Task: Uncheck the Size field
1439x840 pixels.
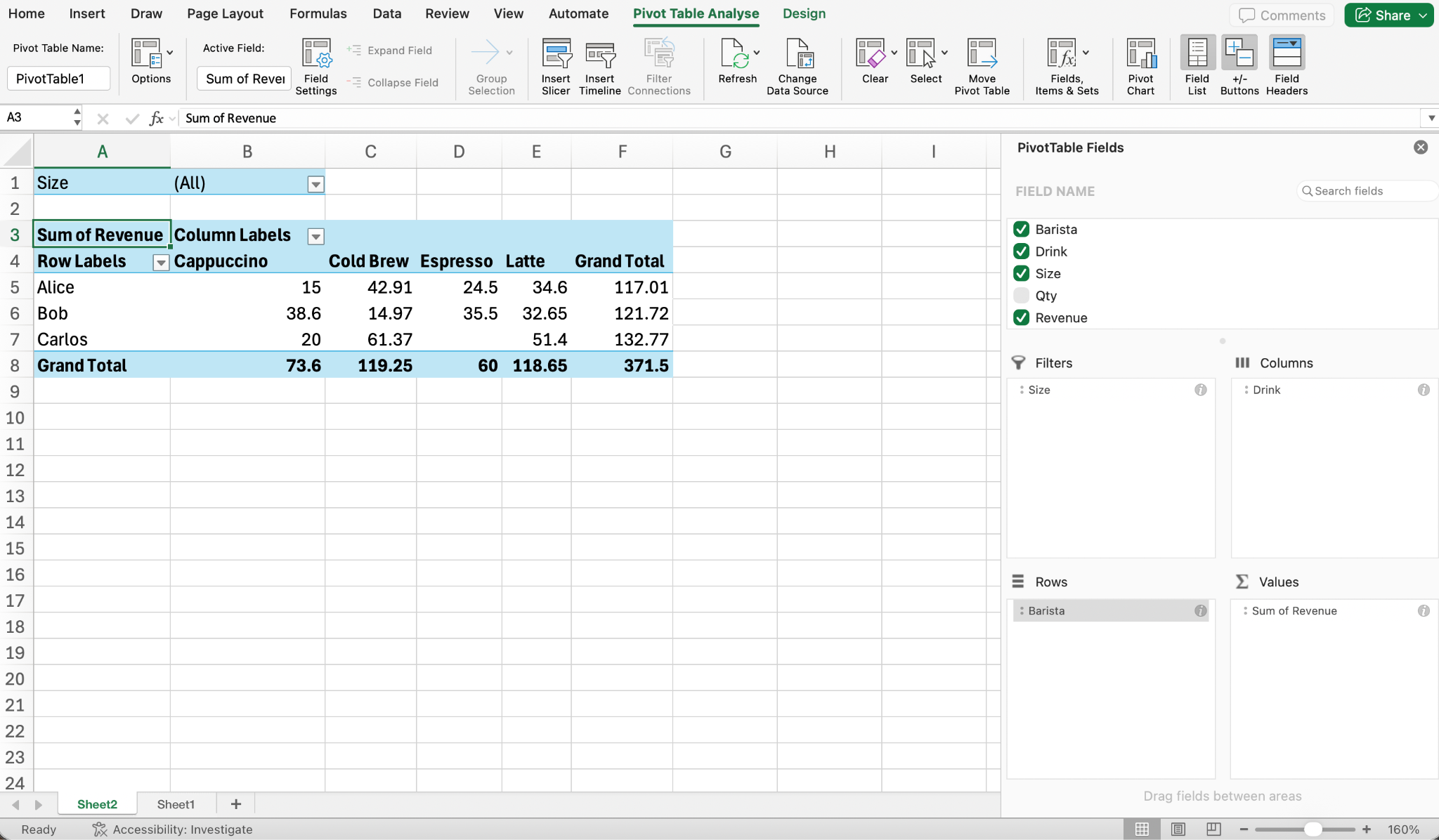Action: [x=1022, y=273]
